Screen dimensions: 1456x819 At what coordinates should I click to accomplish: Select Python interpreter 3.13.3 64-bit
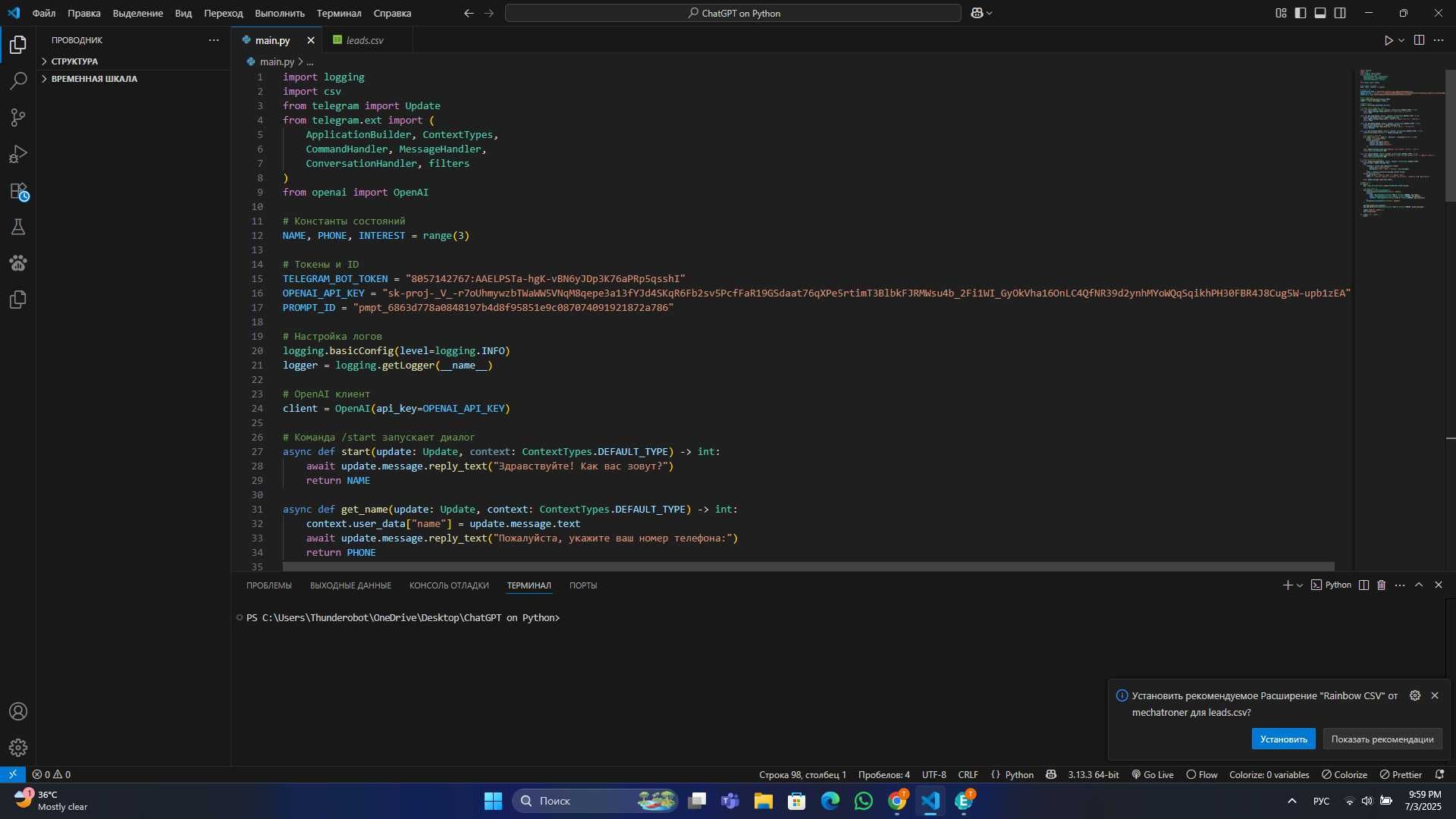click(1094, 774)
